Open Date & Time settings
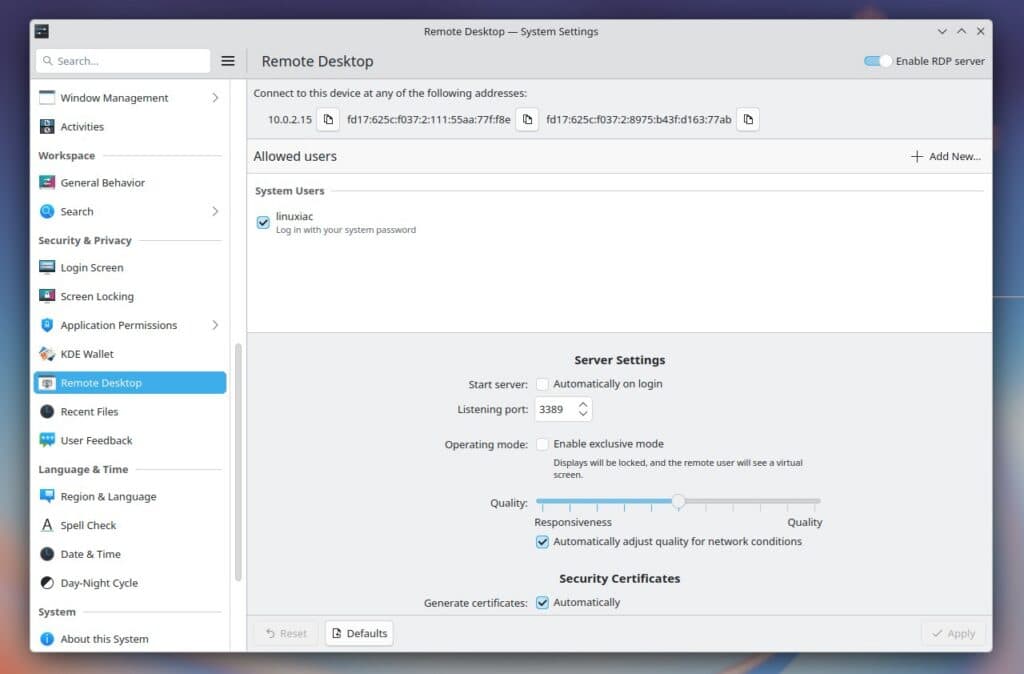 pyautogui.click(x=130, y=554)
